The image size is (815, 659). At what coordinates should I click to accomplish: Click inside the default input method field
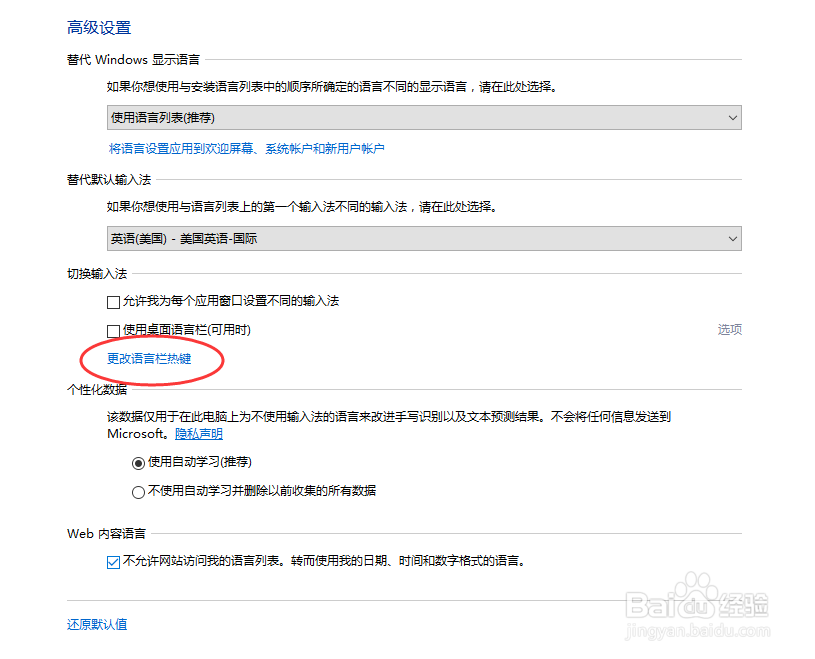point(300,238)
